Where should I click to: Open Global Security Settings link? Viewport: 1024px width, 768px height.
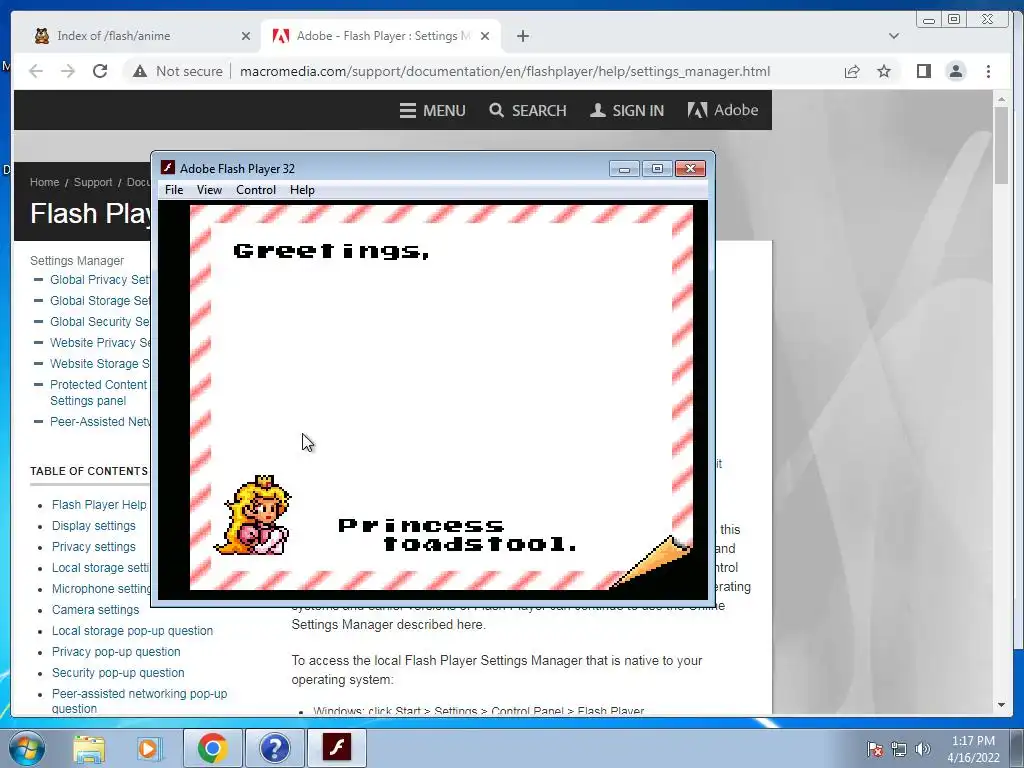[x=100, y=321]
